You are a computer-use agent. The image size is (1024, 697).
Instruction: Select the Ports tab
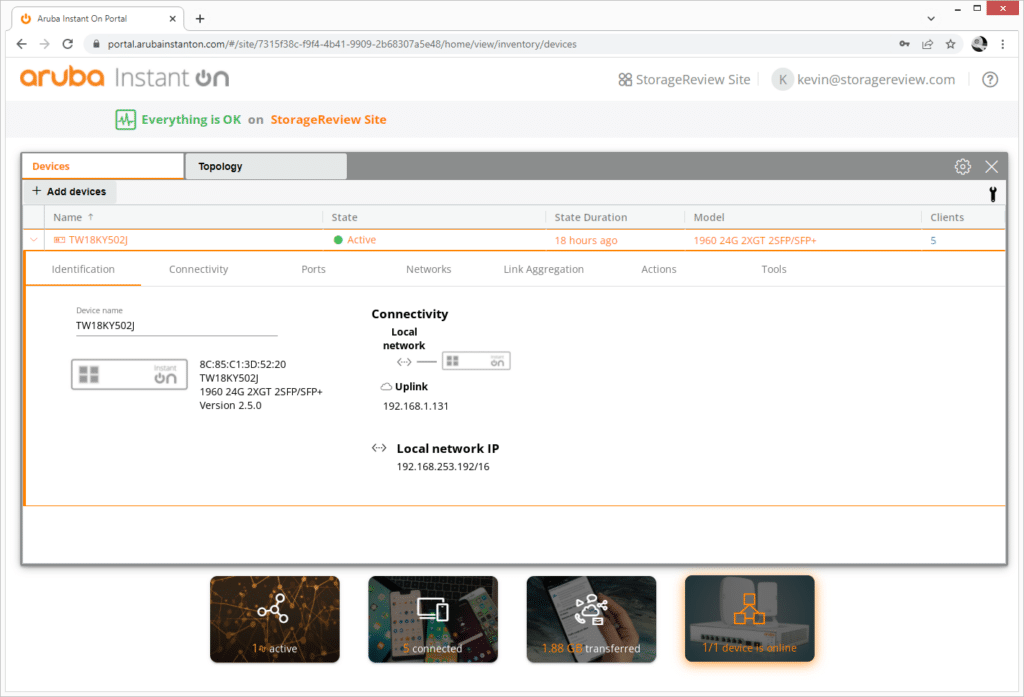pos(313,269)
